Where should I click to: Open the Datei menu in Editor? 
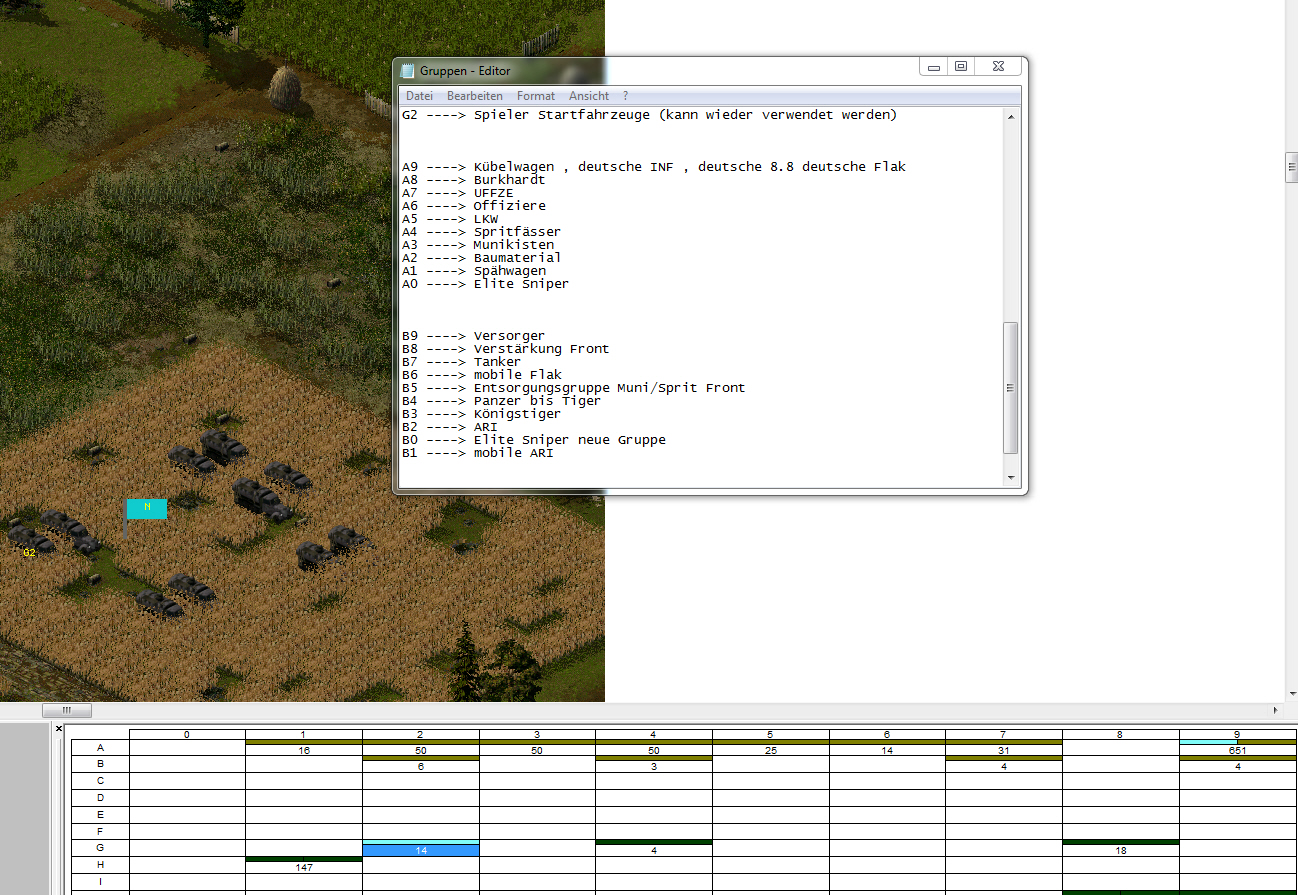point(419,96)
